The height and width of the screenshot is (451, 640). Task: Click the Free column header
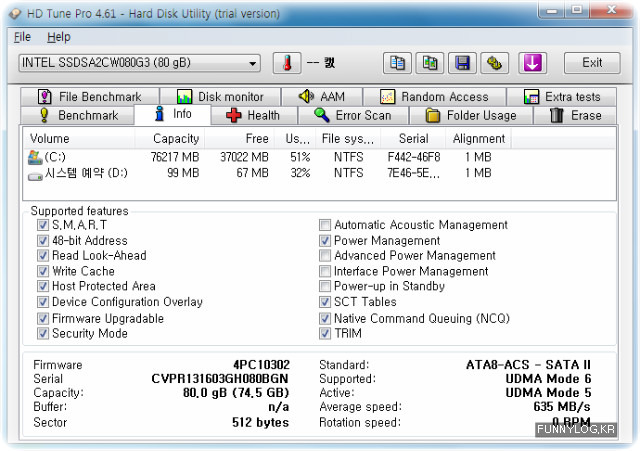tap(240, 139)
